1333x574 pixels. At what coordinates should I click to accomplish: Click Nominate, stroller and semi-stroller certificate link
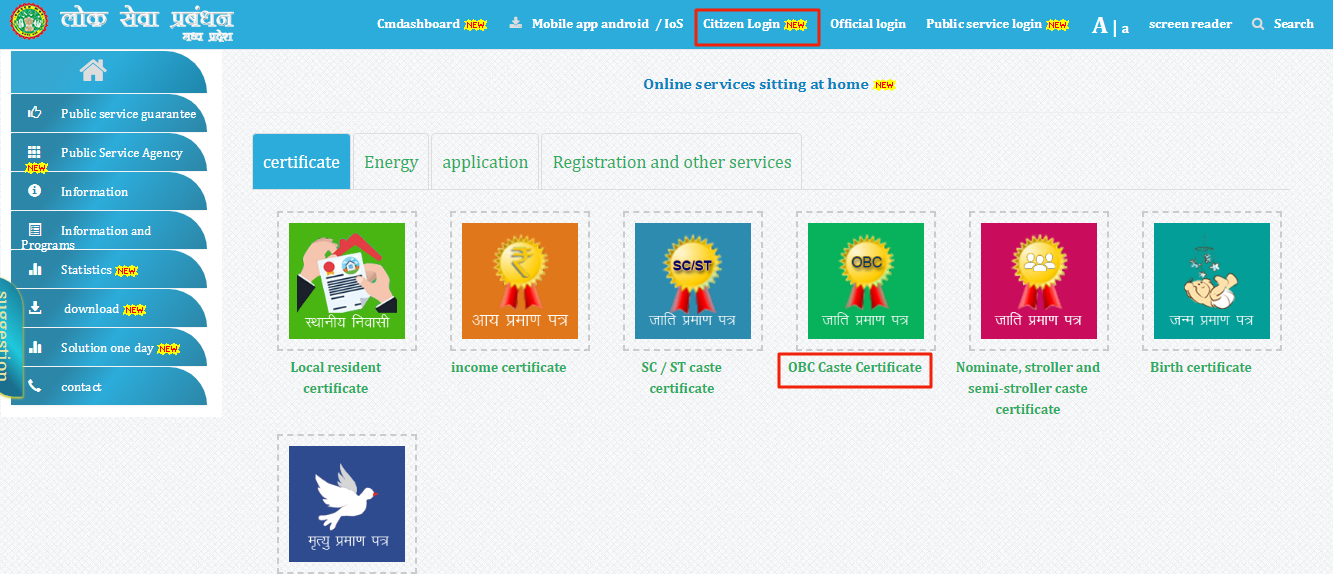click(x=1028, y=388)
